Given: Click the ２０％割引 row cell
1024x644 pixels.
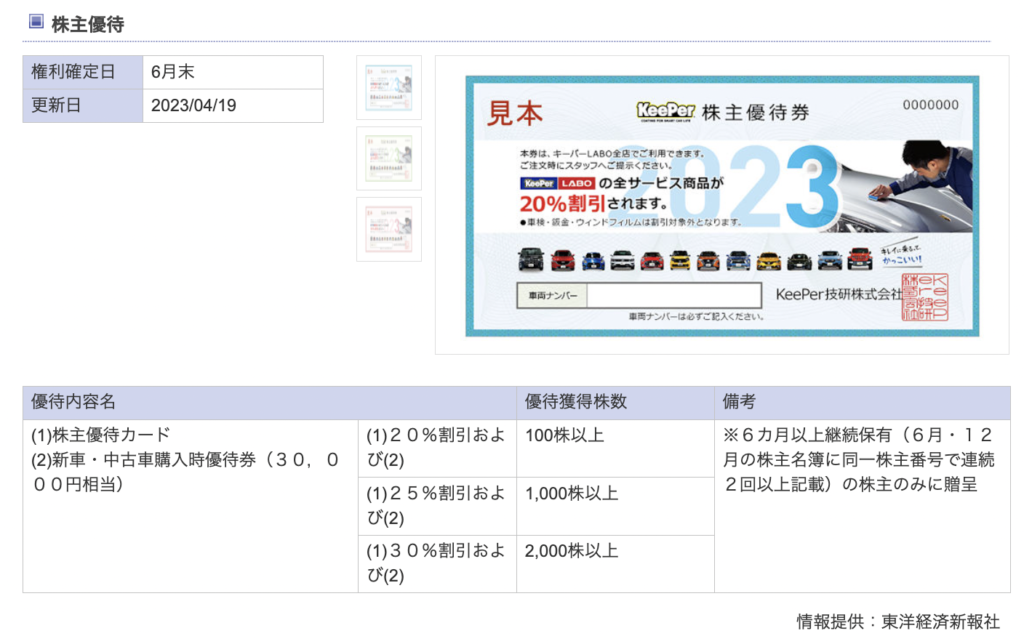Looking at the screenshot, I should coord(437,448).
